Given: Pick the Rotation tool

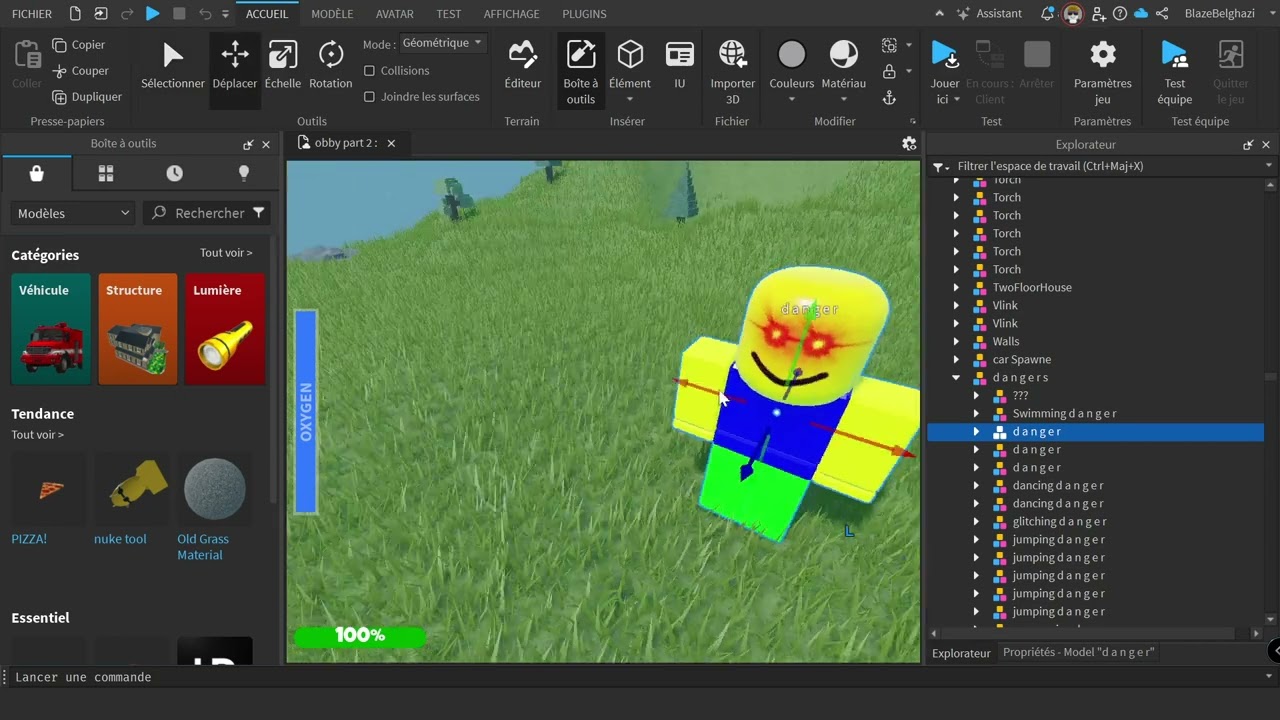Looking at the screenshot, I should tap(331, 66).
